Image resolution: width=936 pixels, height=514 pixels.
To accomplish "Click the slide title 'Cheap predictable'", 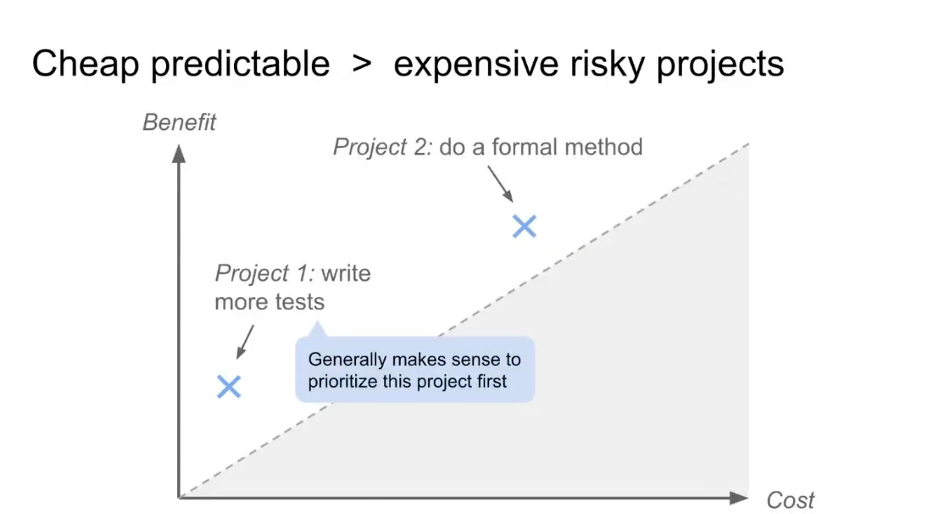I will click(x=181, y=64).
